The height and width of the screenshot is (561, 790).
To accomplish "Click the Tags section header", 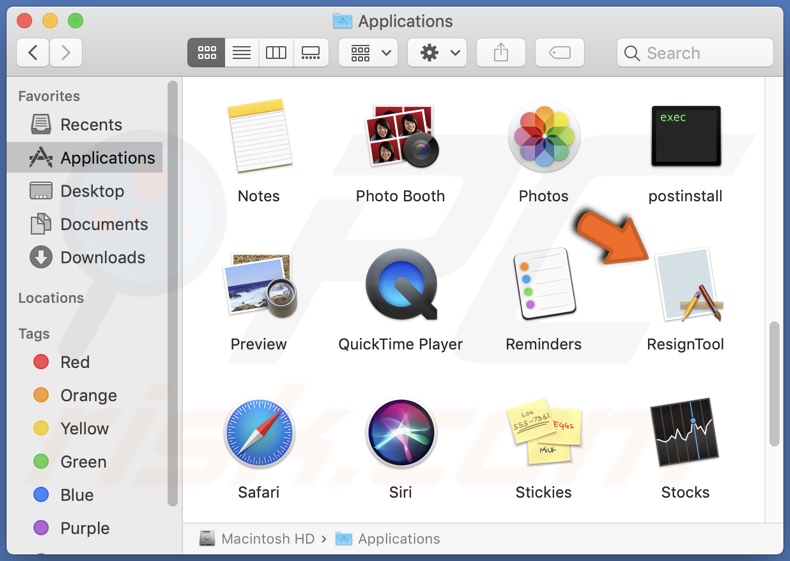I will click(x=34, y=334).
